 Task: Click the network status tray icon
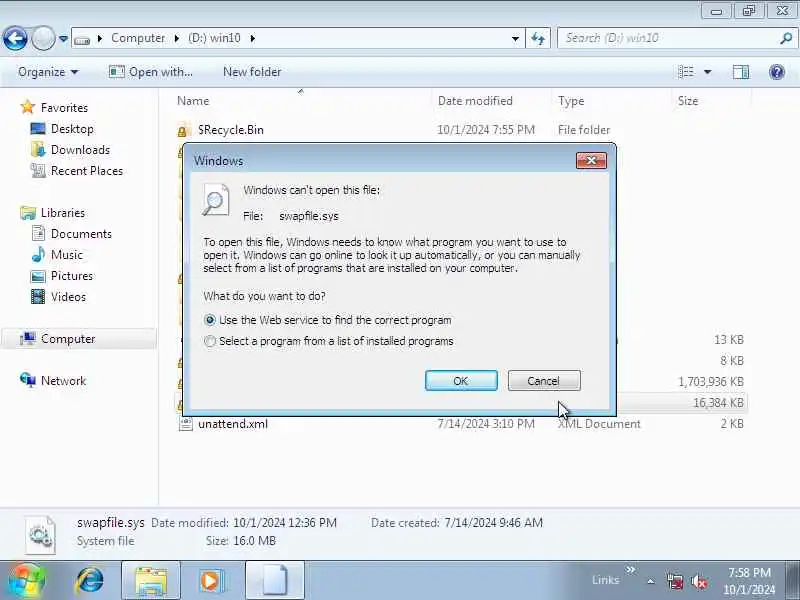pos(675,581)
